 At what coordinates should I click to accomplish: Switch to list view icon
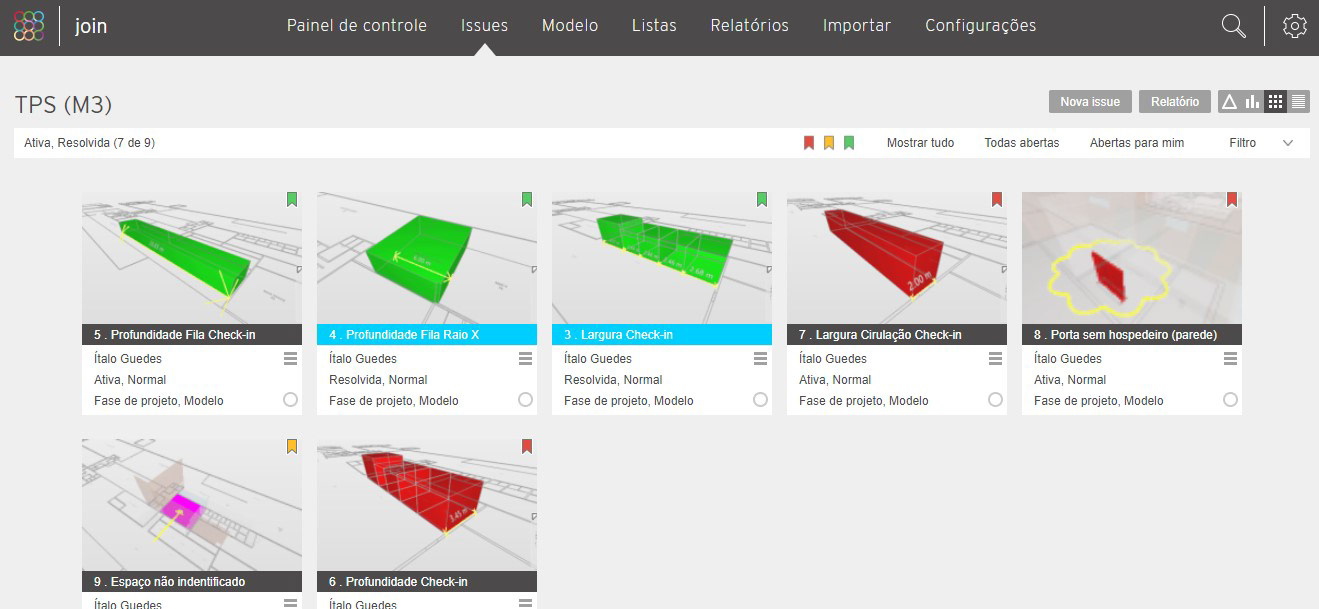[x=1298, y=102]
